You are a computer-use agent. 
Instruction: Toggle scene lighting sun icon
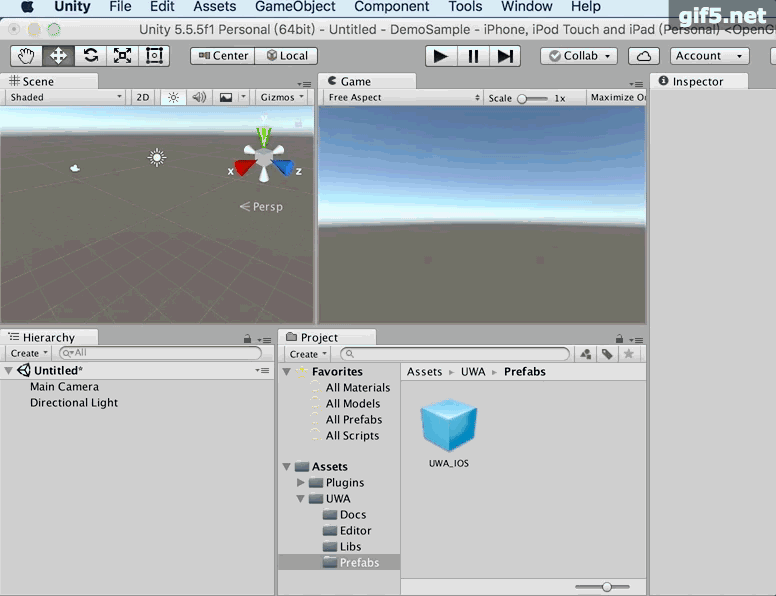(x=173, y=97)
